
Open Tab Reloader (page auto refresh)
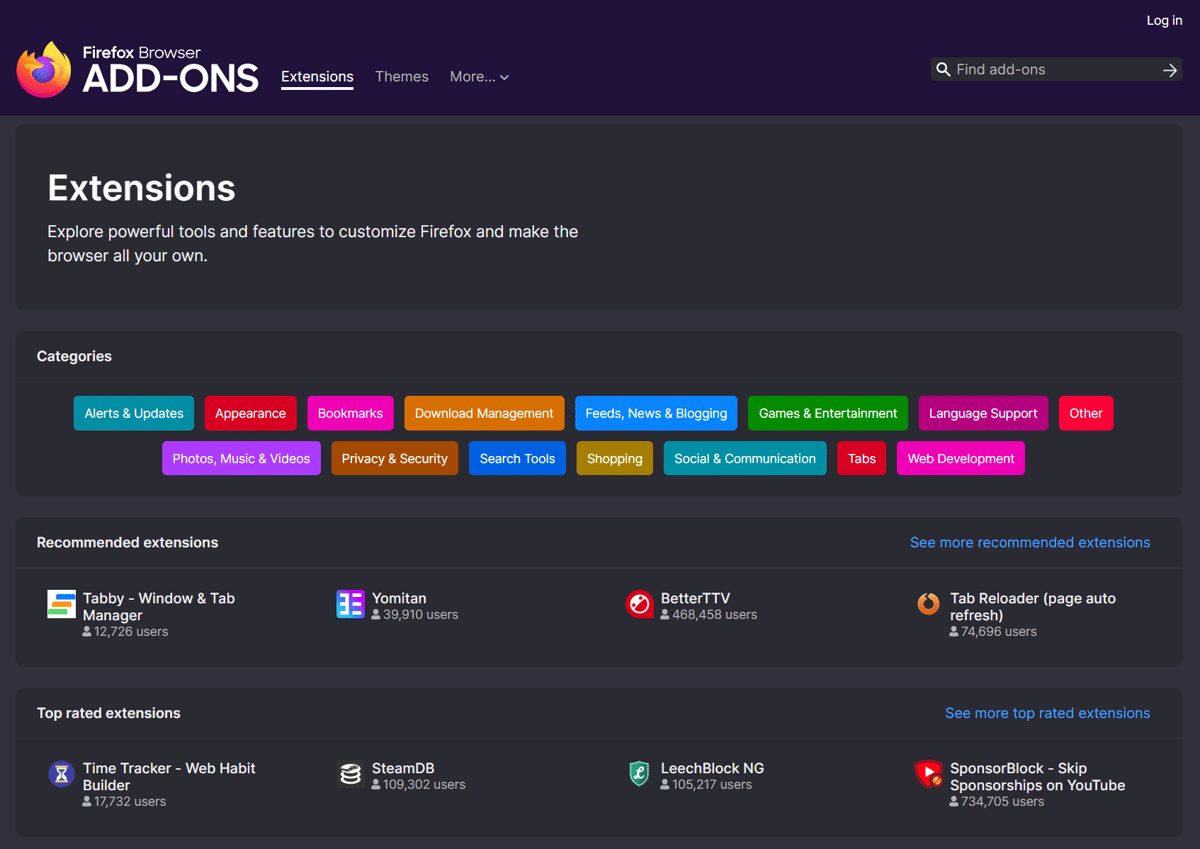(1033, 607)
